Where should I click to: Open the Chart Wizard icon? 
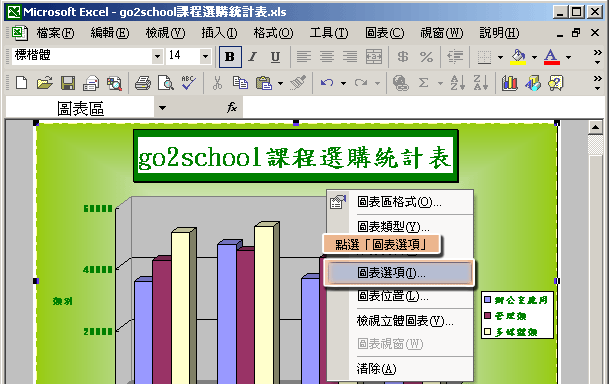tap(509, 83)
